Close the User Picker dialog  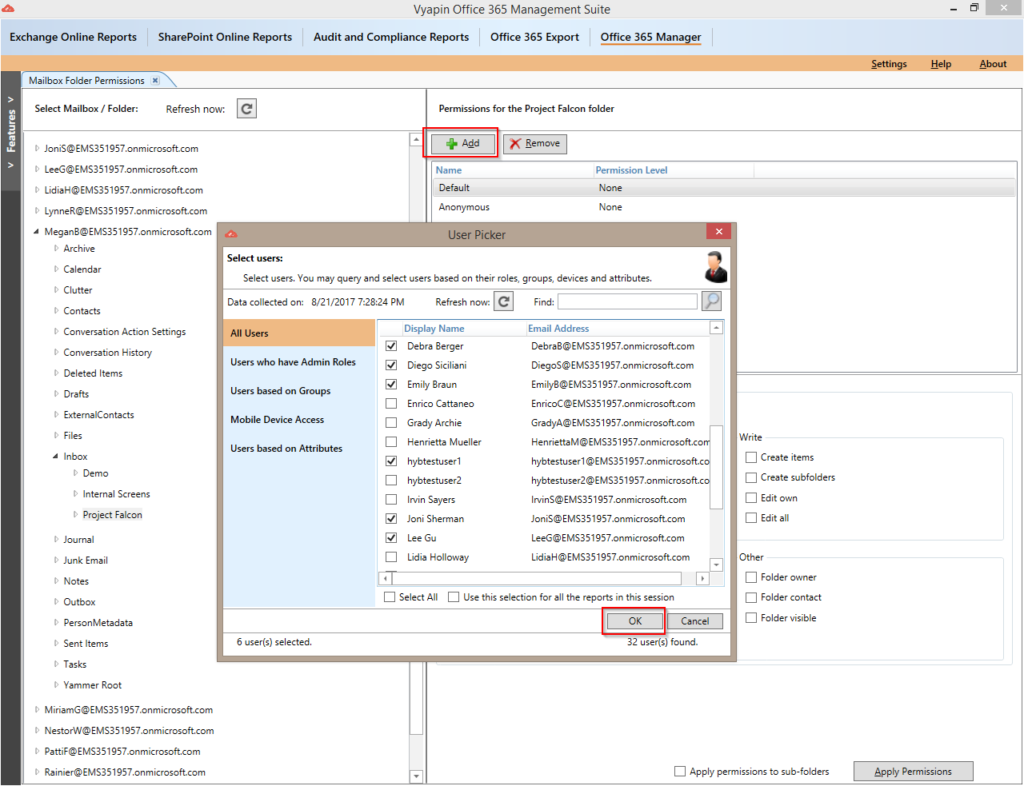pyautogui.click(x=718, y=232)
